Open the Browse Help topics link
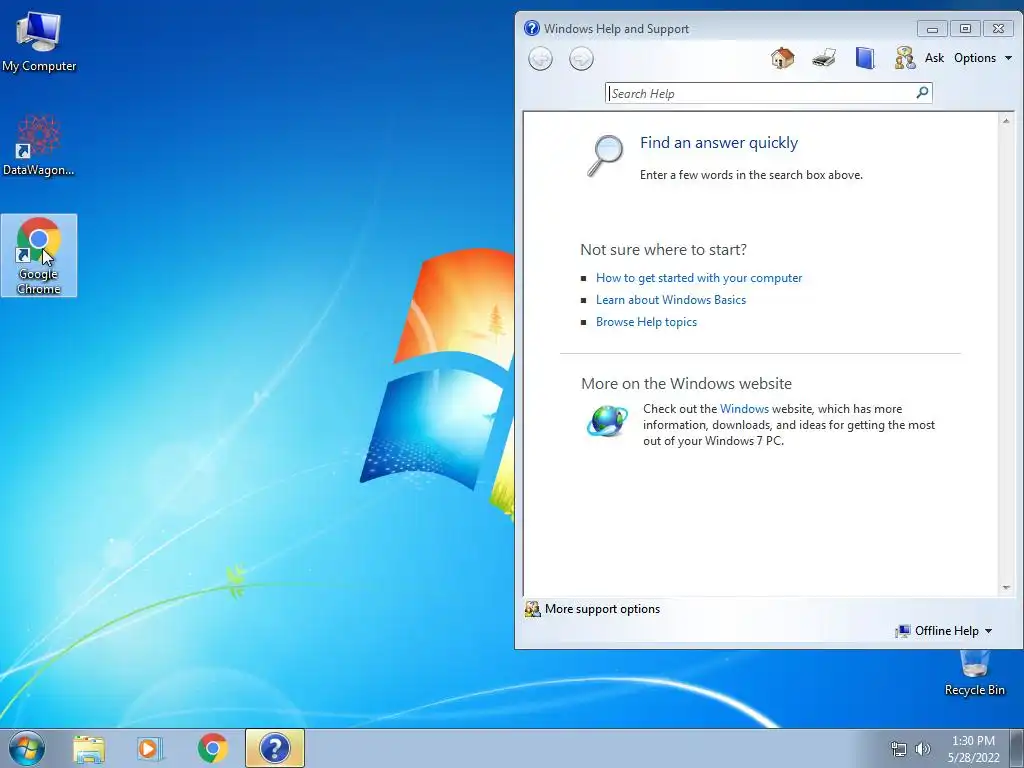 tap(646, 322)
